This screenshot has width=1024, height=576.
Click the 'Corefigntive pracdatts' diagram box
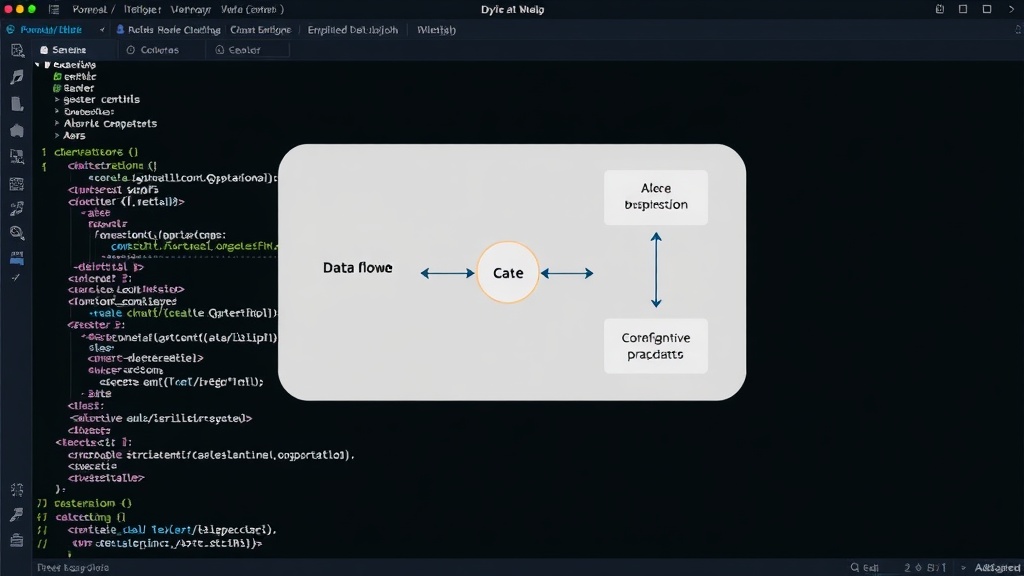(x=656, y=346)
